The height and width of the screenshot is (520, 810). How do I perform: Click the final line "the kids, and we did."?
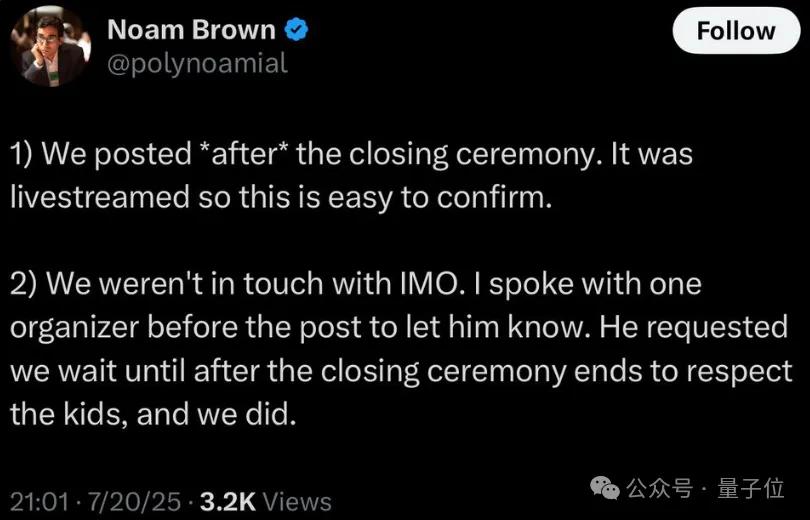153,413
